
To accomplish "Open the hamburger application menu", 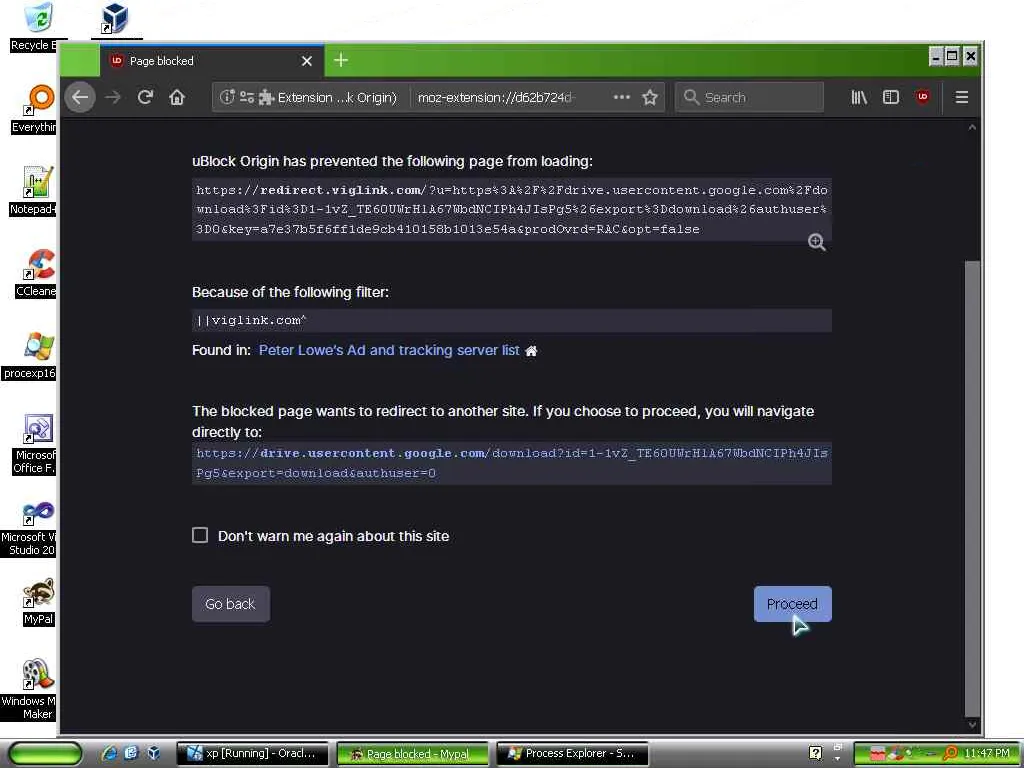I will click(x=962, y=97).
